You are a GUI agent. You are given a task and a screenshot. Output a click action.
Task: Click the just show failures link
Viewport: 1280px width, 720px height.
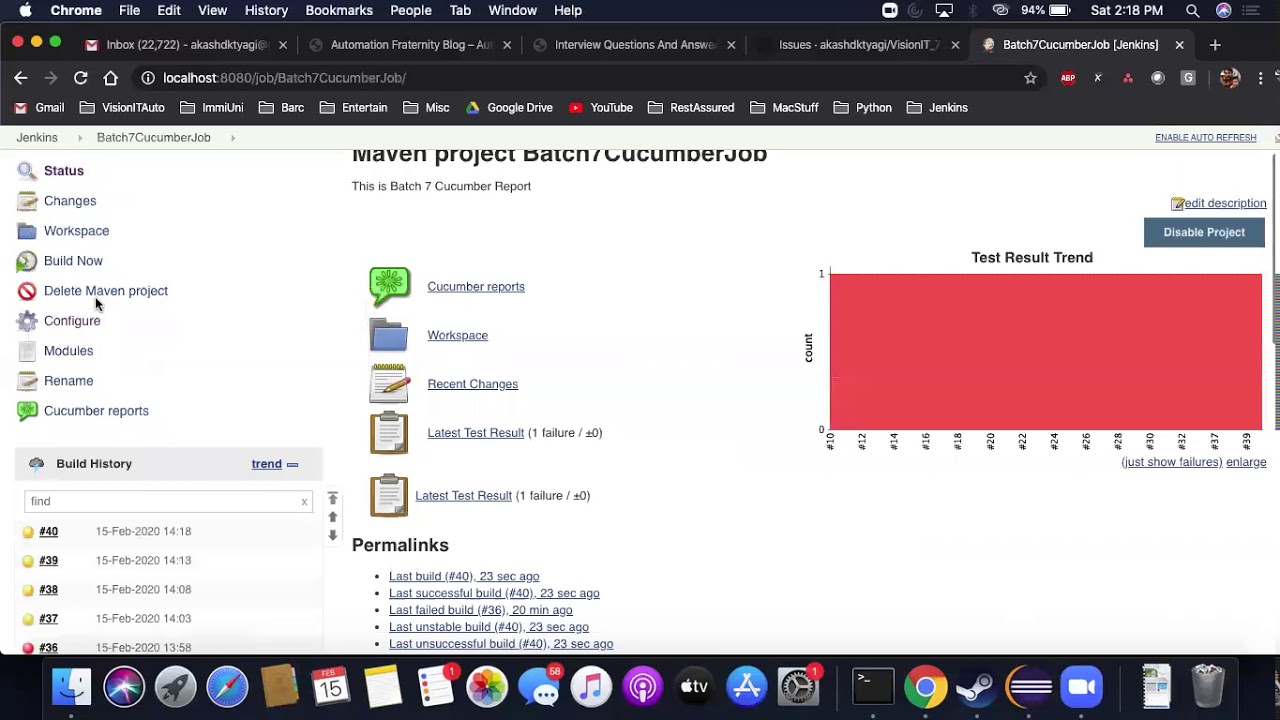1172,462
